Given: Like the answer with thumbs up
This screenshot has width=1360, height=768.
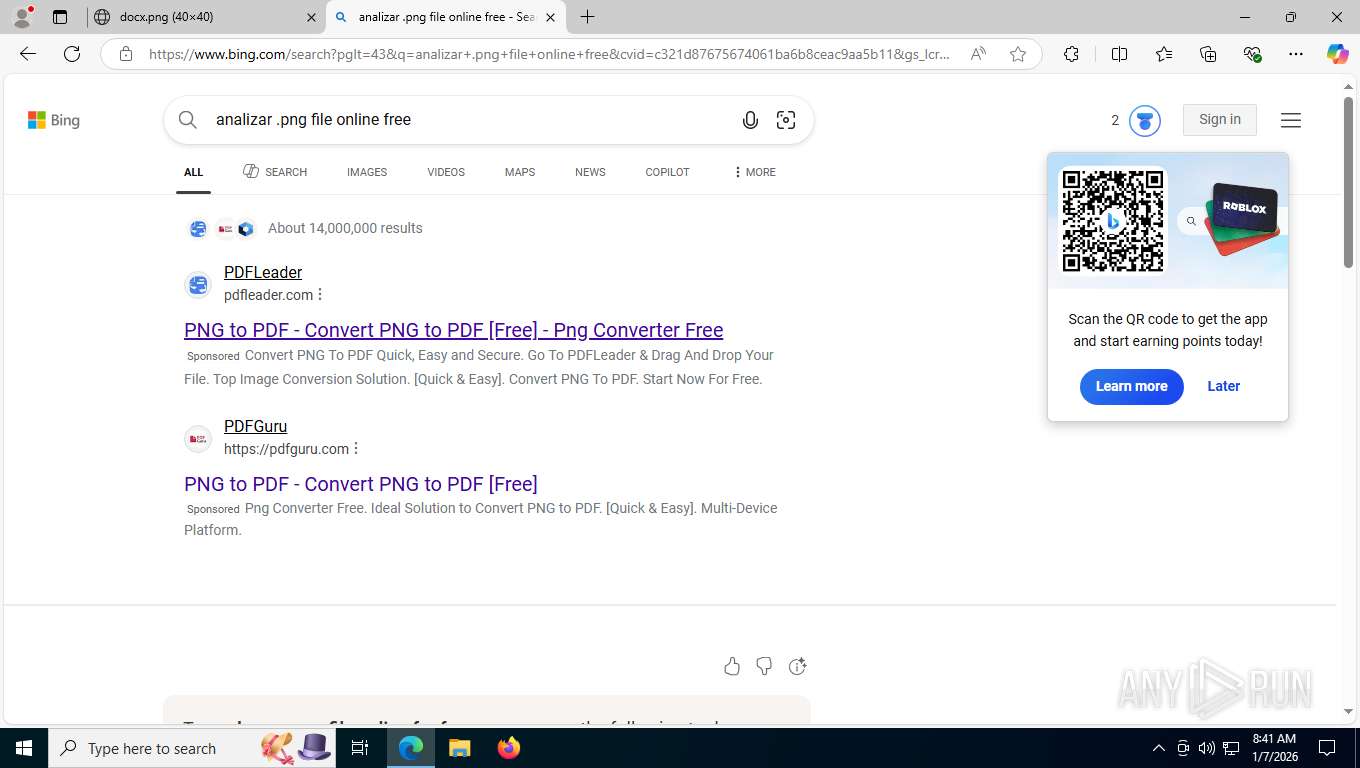Looking at the screenshot, I should pyautogui.click(x=732, y=666).
